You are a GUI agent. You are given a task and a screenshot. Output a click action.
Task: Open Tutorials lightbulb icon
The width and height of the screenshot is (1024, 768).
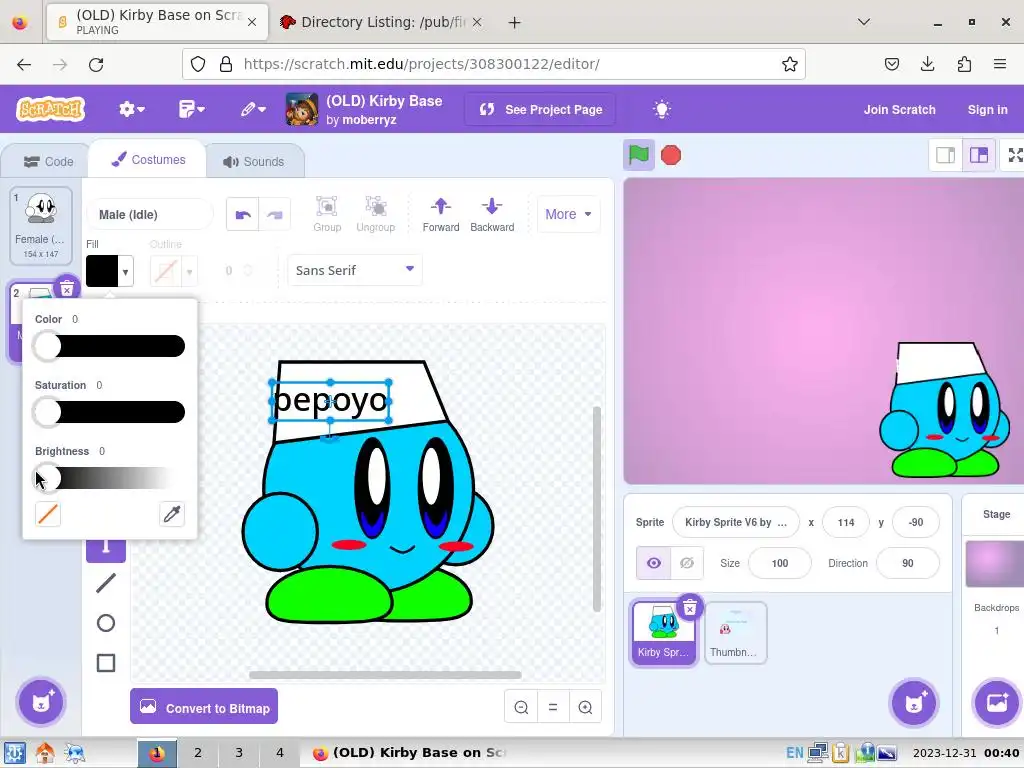coord(662,109)
